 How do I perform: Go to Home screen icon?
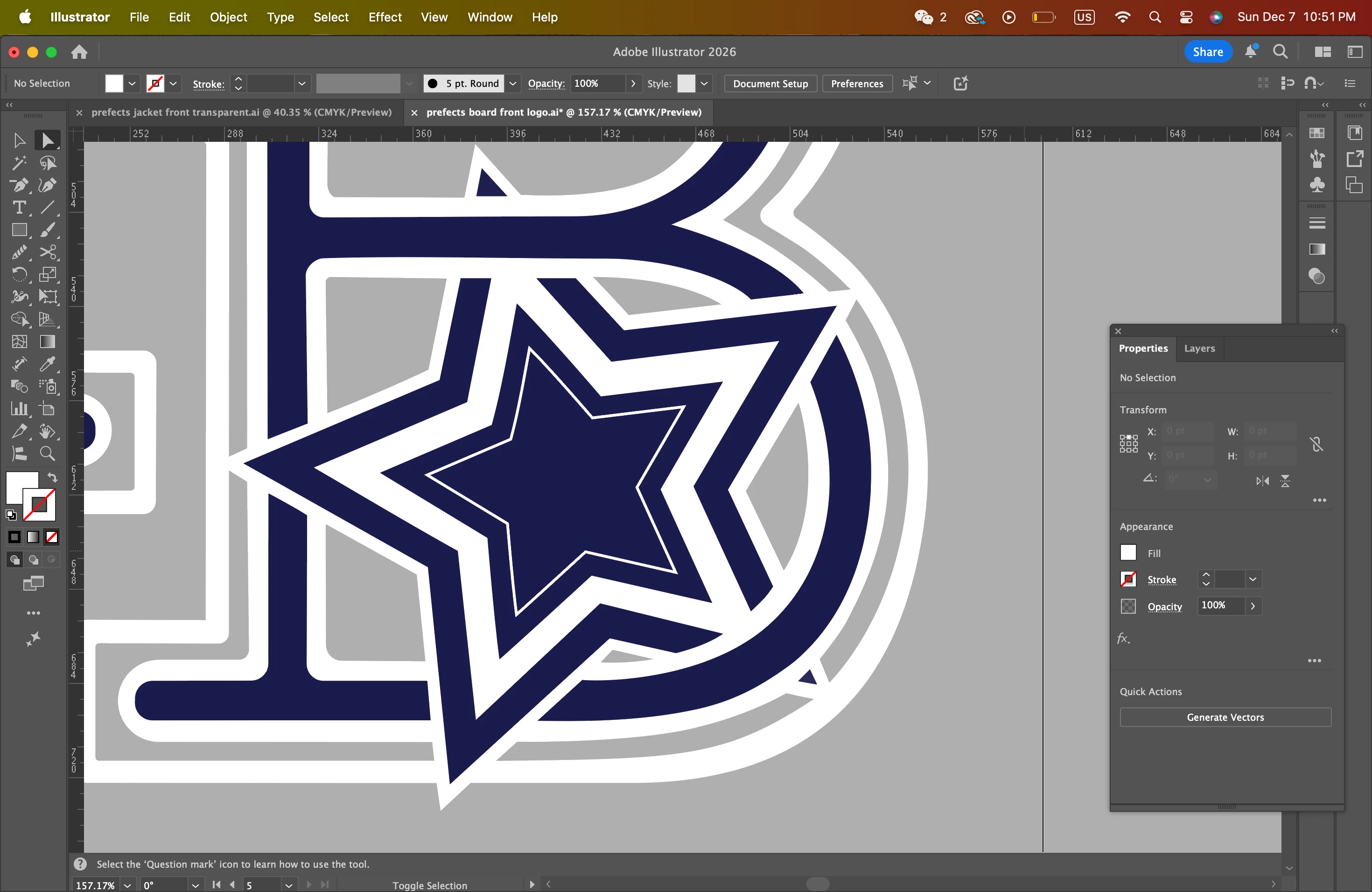[79, 52]
